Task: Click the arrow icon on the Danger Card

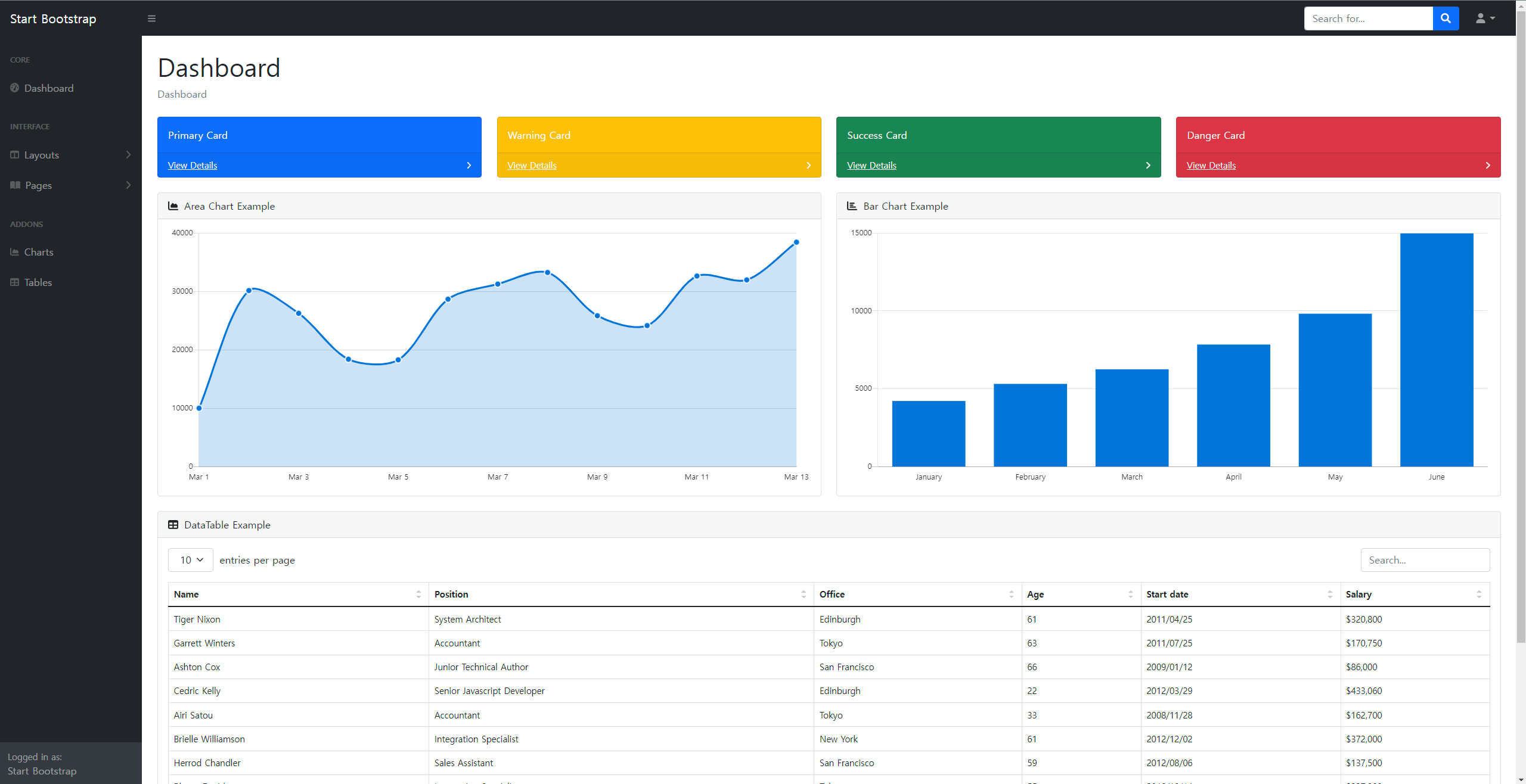Action: [x=1488, y=165]
